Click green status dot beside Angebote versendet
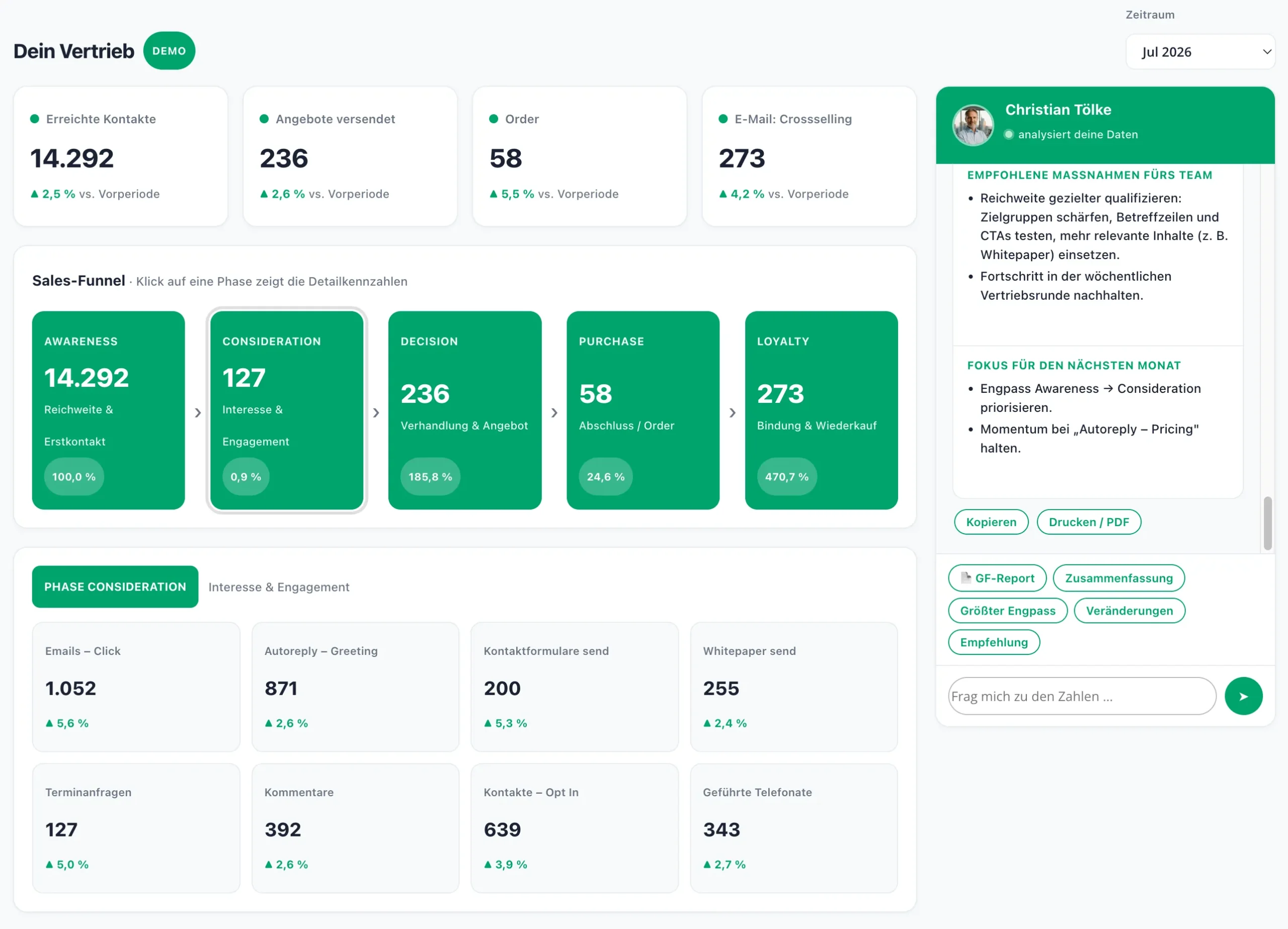 coord(264,119)
